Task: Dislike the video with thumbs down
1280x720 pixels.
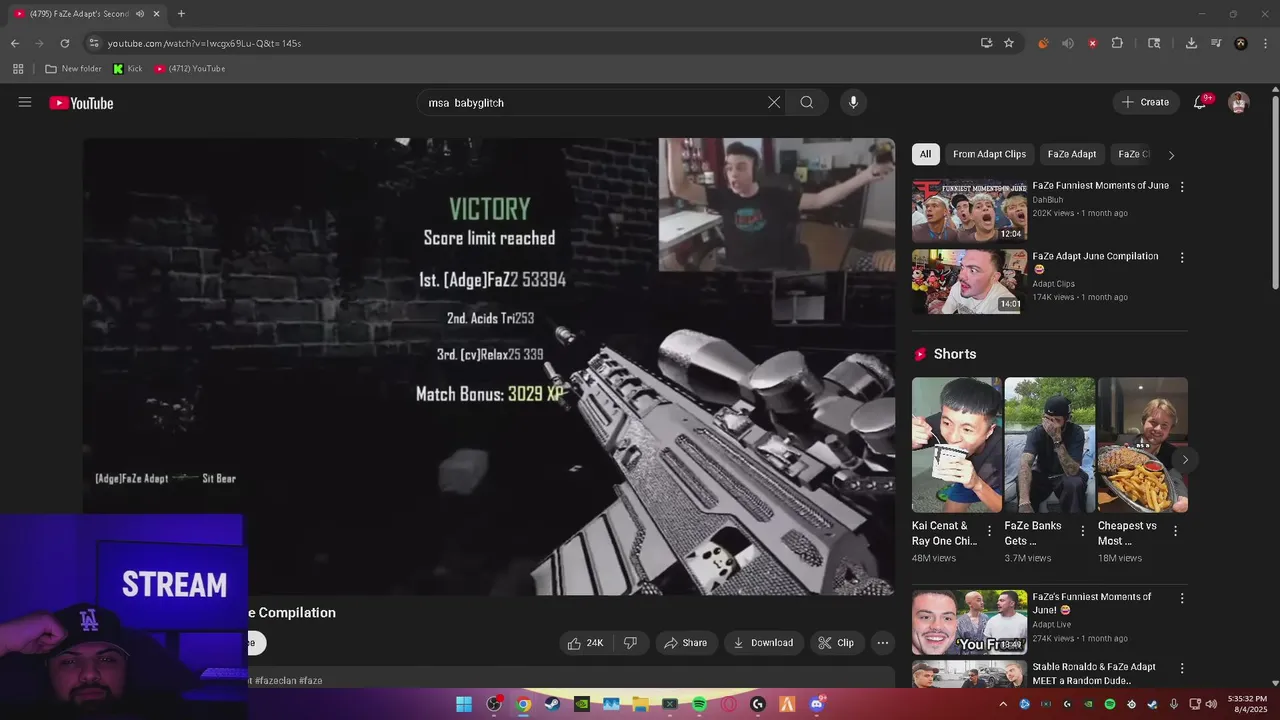Action: pyautogui.click(x=630, y=643)
